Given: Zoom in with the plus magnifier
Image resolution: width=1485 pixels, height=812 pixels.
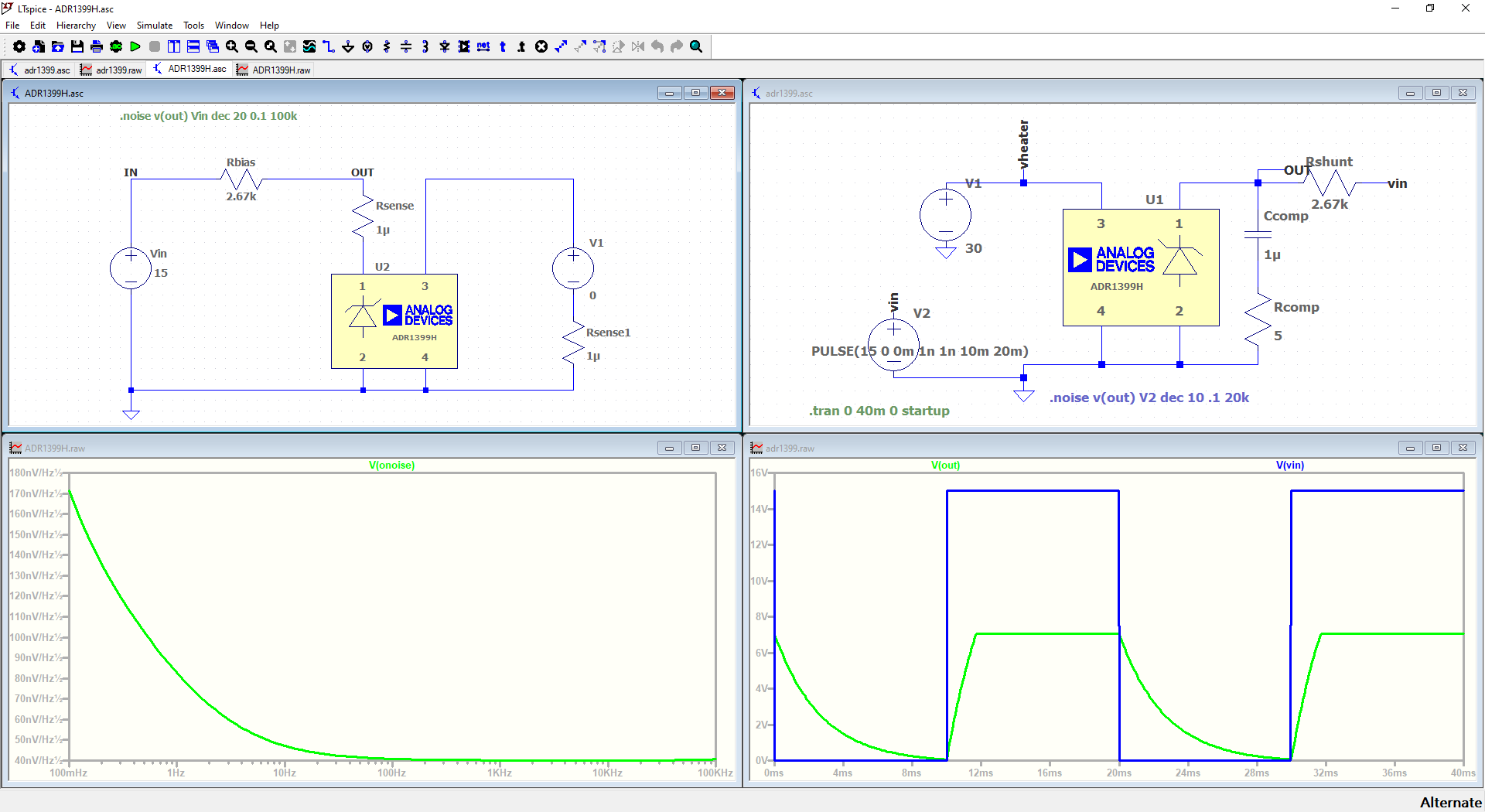Looking at the screenshot, I should pyautogui.click(x=232, y=46).
